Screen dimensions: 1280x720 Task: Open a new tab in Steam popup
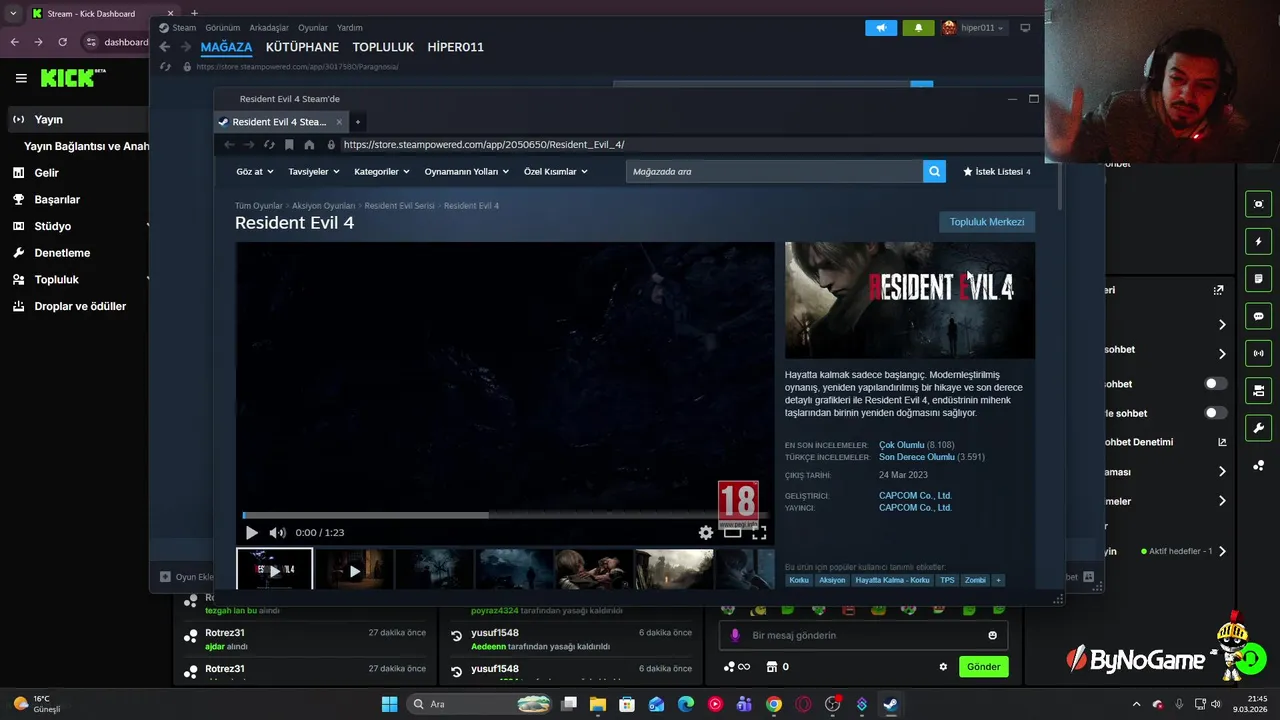pos(357,122)
